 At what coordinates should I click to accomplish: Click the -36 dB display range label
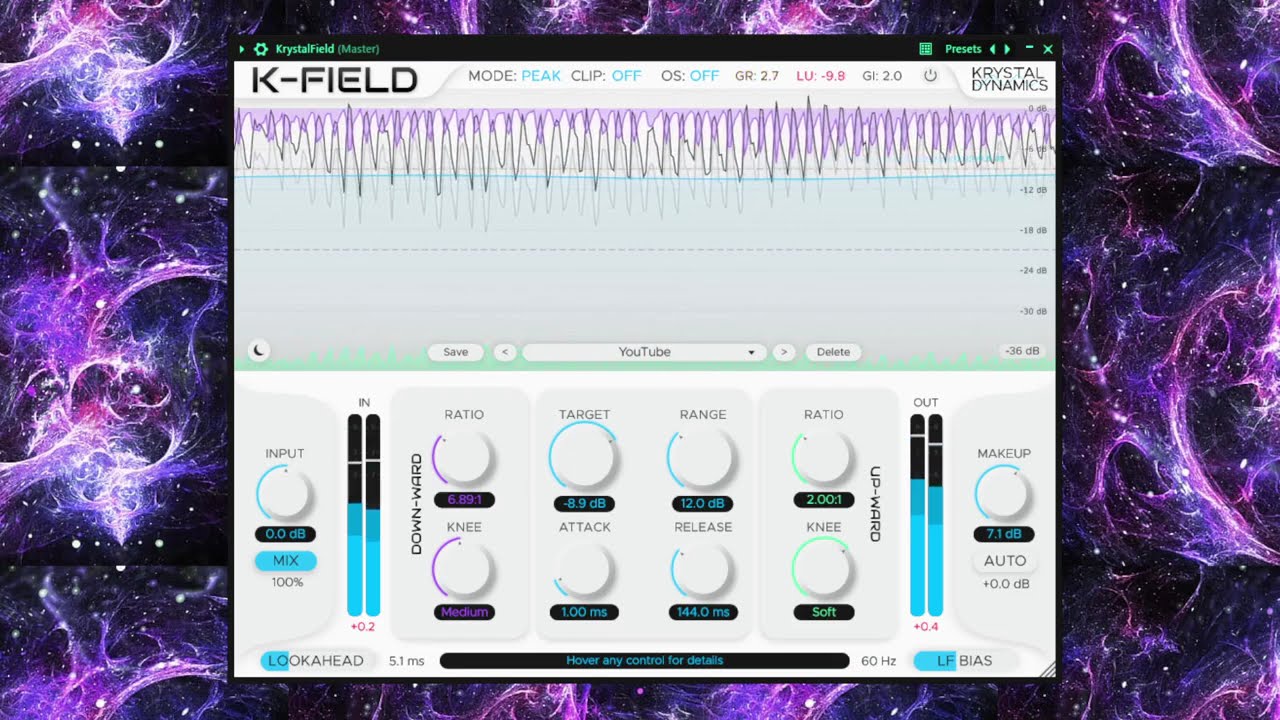[1023, 351]
